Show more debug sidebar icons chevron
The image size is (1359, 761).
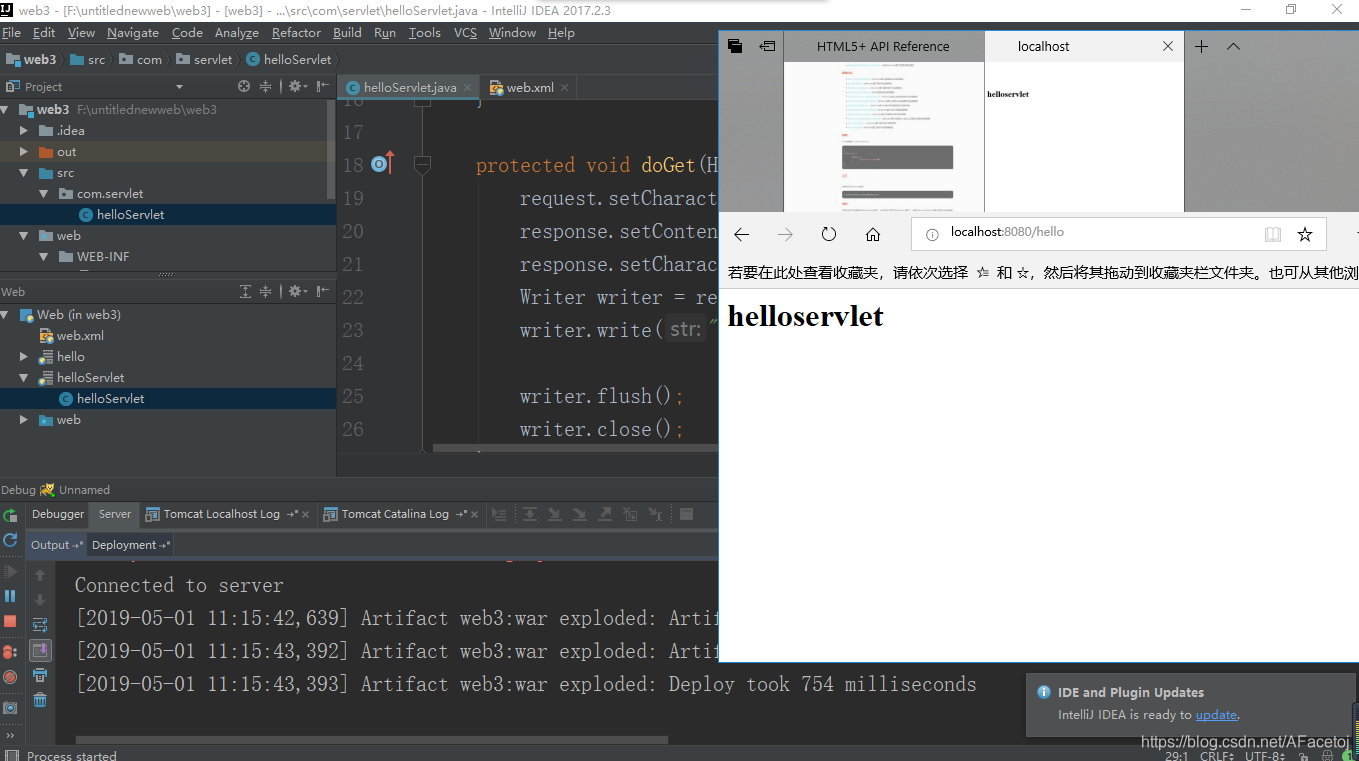[10, 736]
